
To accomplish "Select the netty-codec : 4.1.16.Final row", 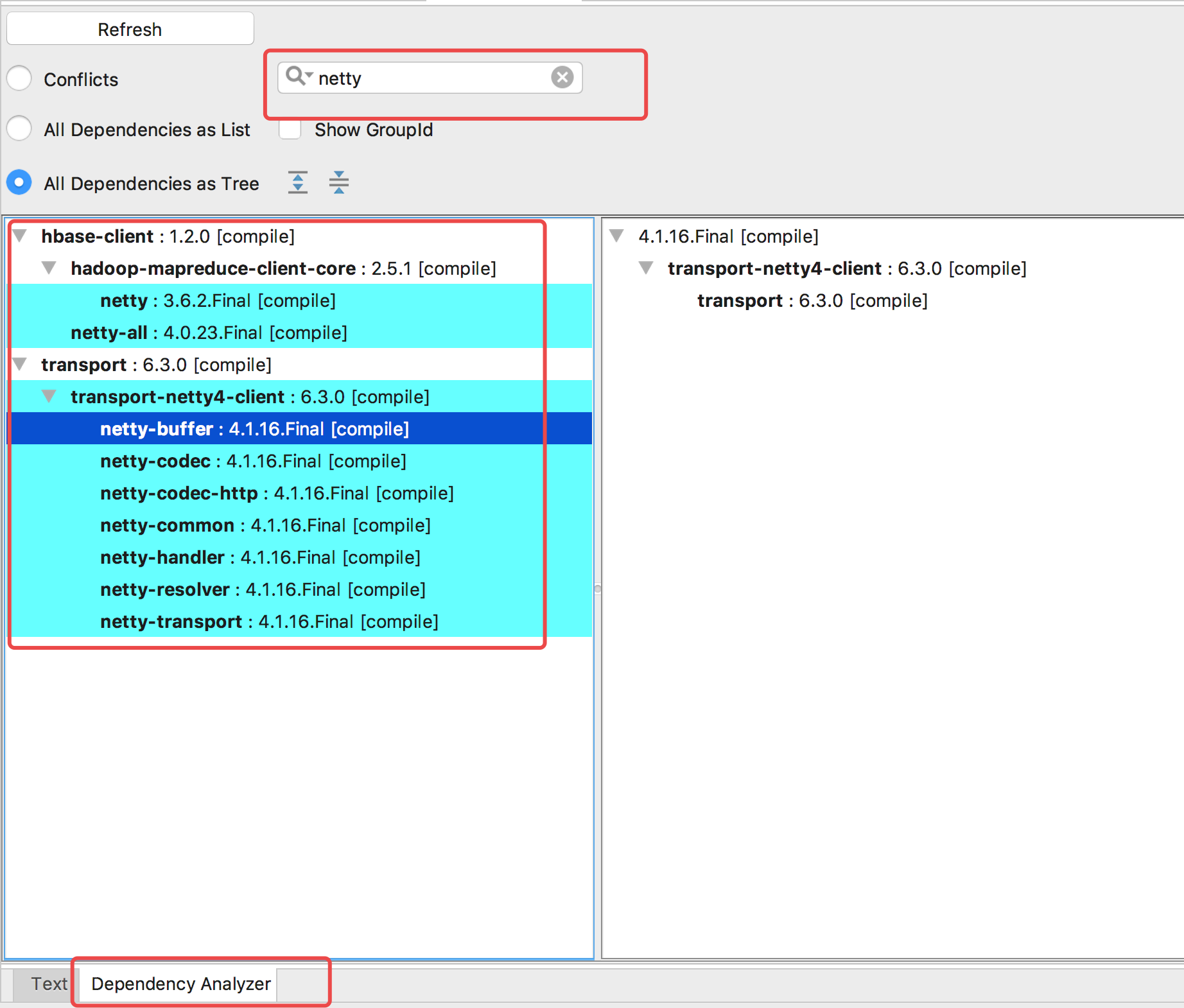I will (x=299, y=460).
